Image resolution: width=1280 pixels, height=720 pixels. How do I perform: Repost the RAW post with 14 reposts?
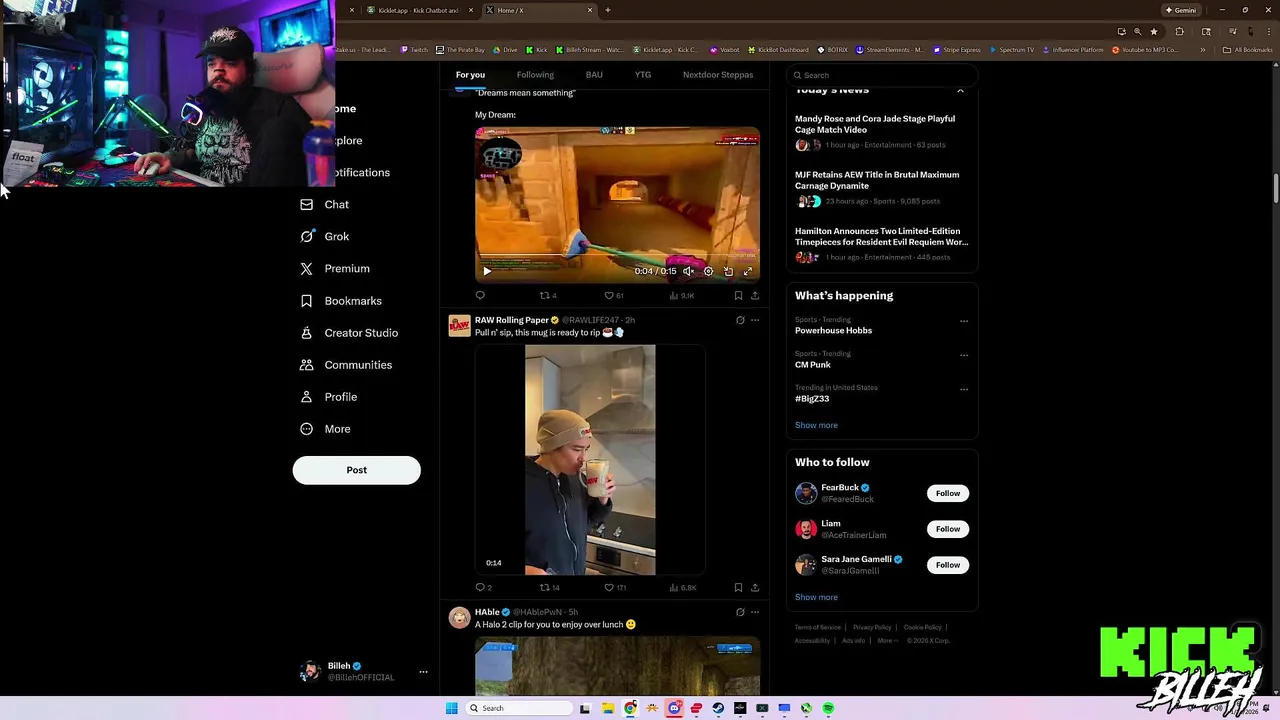click(549, 587)
